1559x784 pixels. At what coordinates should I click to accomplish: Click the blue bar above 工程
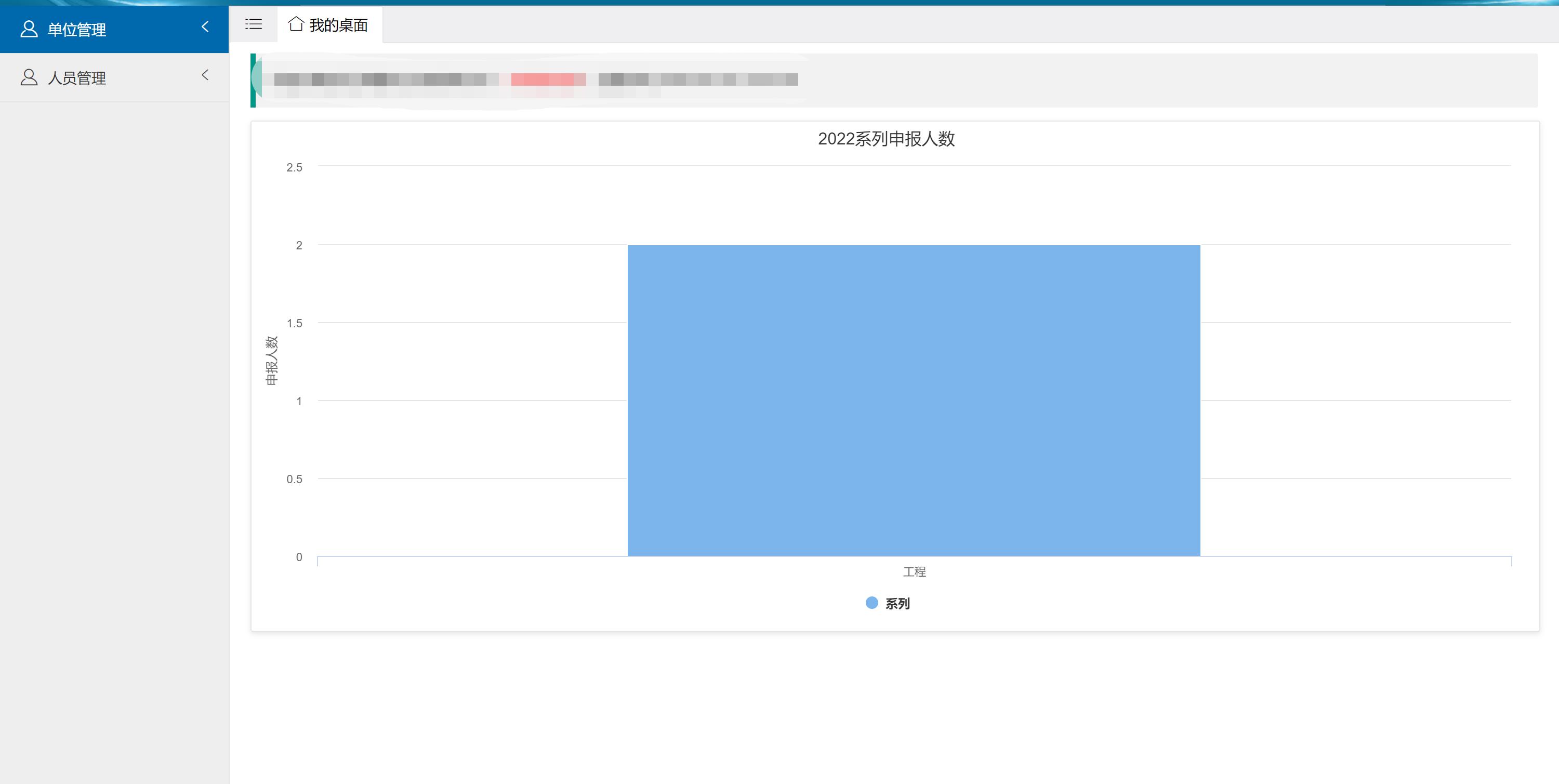(x=913, y=399)
